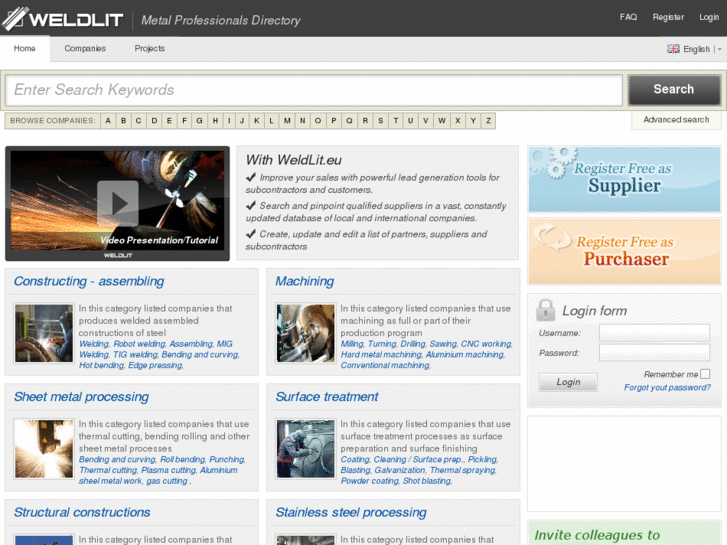Click the WeldLit logo icon
This screenshot has width=727, height=545.
15,19
